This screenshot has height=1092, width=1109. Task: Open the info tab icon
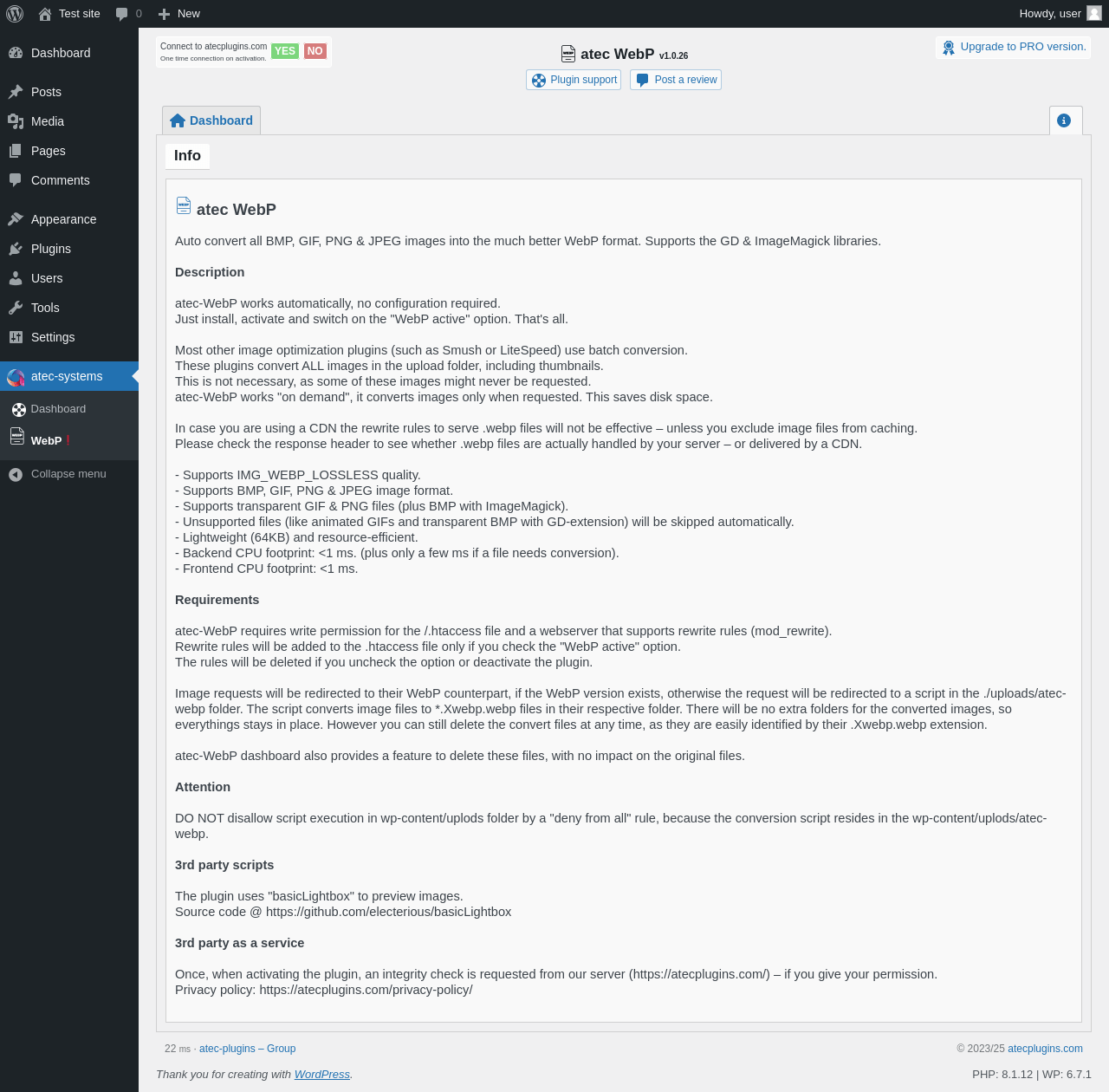1064,120
